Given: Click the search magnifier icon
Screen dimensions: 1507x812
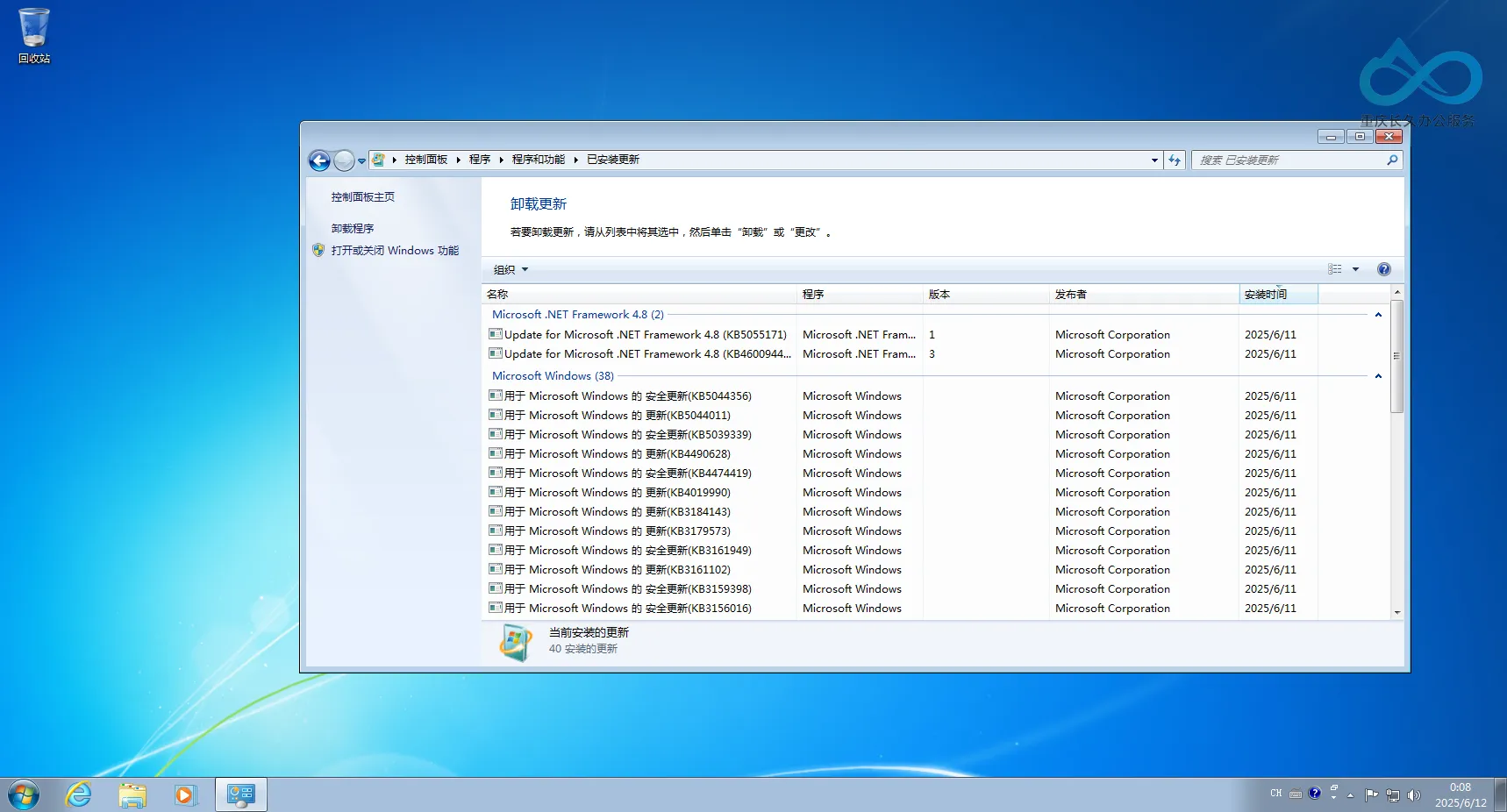Looking at the screenshot, I should (x=1392, y=160).
